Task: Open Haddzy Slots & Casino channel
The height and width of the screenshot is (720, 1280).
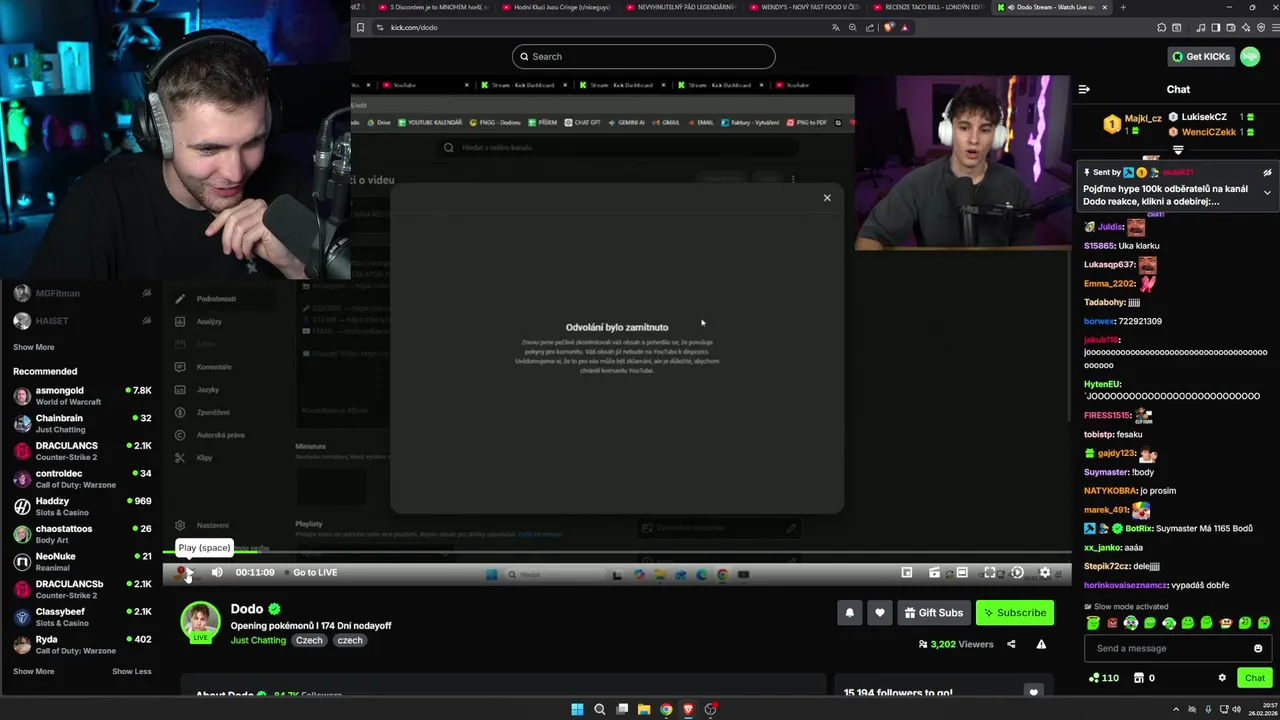Action: [x=82, y=506]
